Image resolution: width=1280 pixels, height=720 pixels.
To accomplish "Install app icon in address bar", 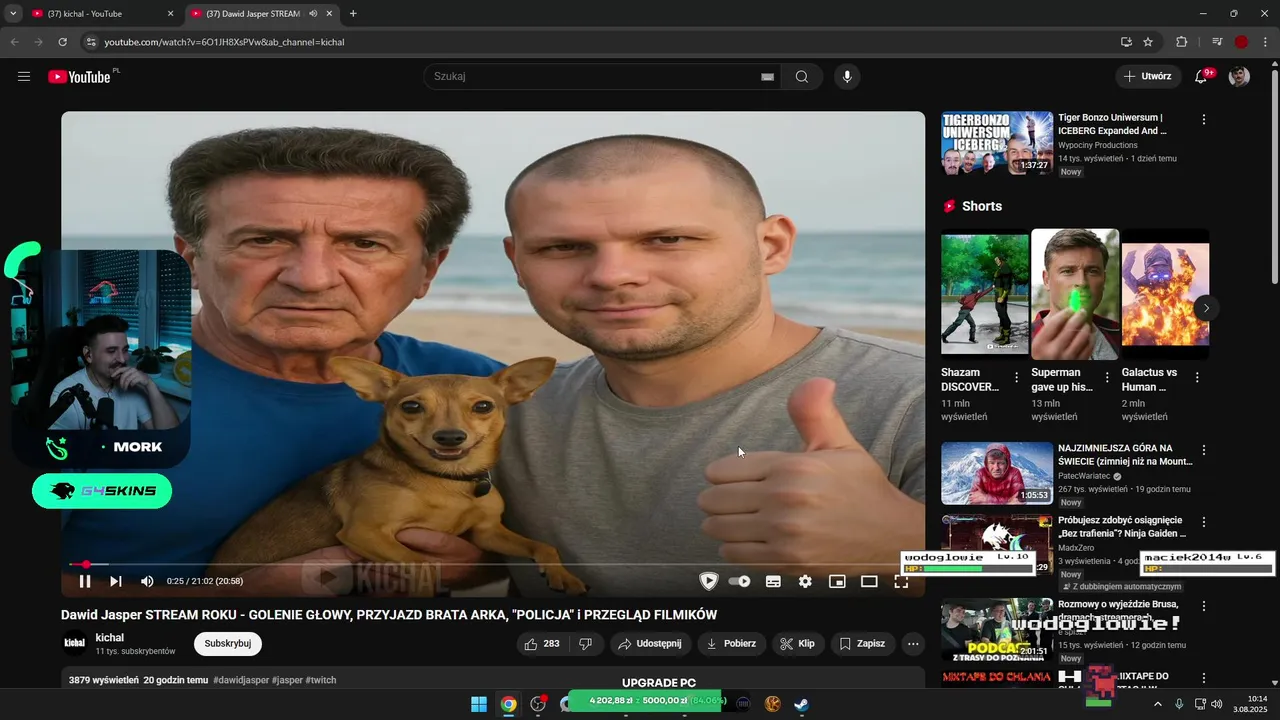I will [x=1126, y=42].
